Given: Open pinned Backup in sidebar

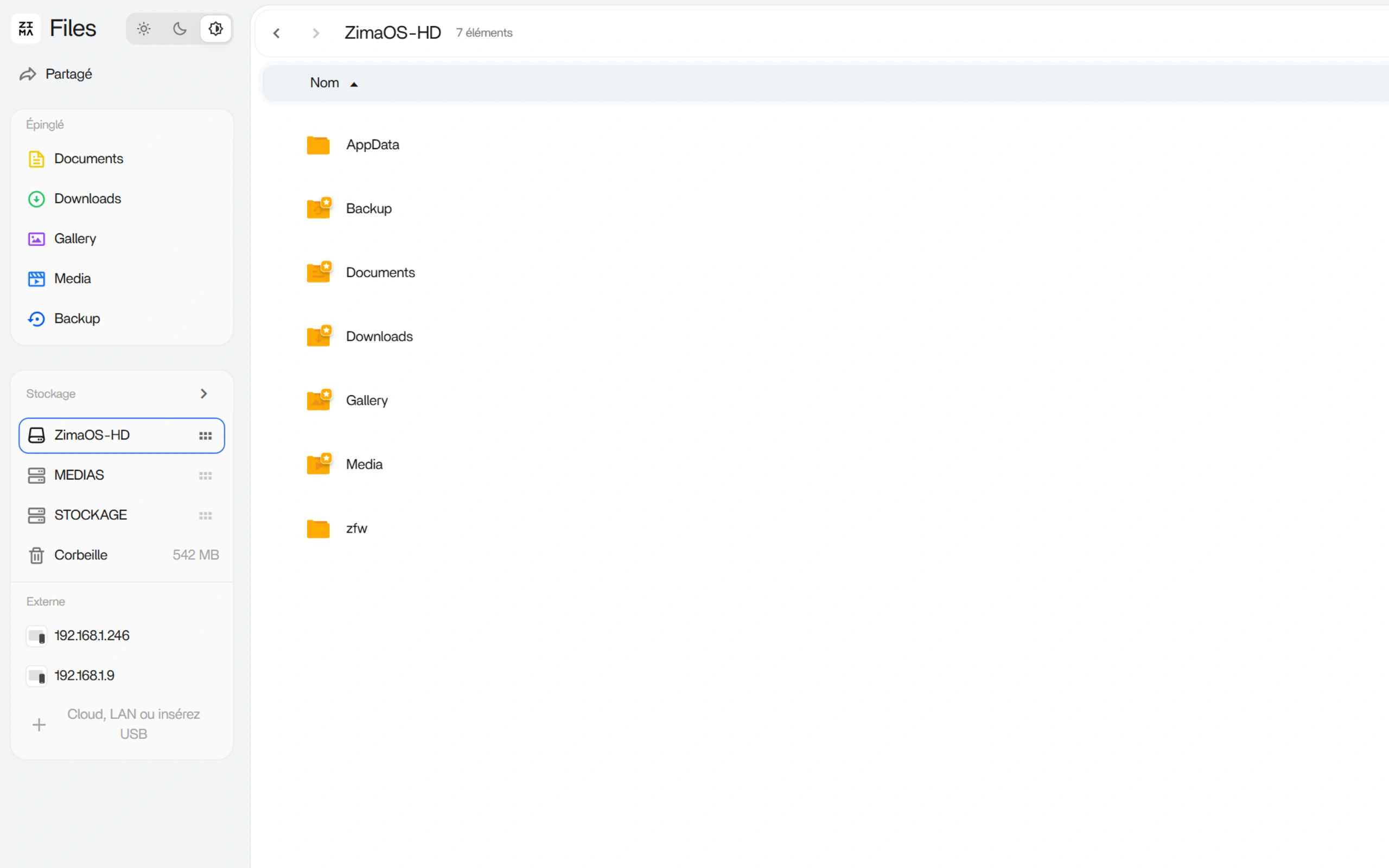Looking at the screenshot, I should (122, 318).
